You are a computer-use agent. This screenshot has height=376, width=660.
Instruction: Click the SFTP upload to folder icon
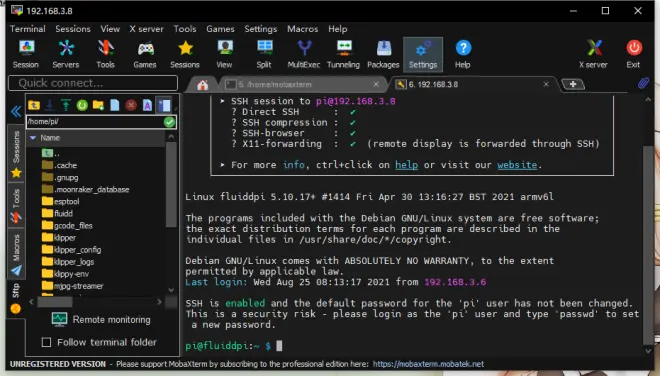(66, 105)
